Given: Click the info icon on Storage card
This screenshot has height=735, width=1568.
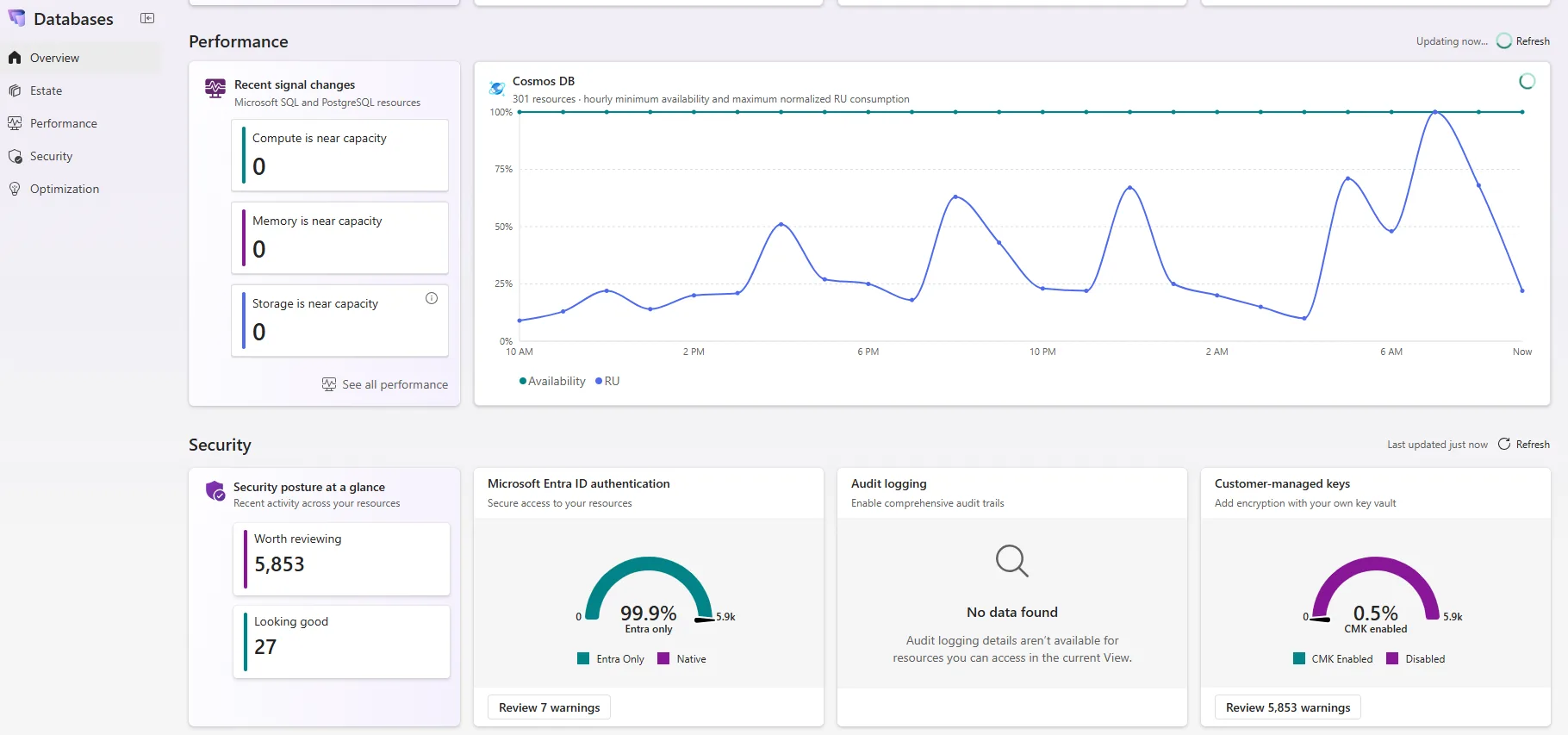Looking at the screenshot, I should coord(432,298).
